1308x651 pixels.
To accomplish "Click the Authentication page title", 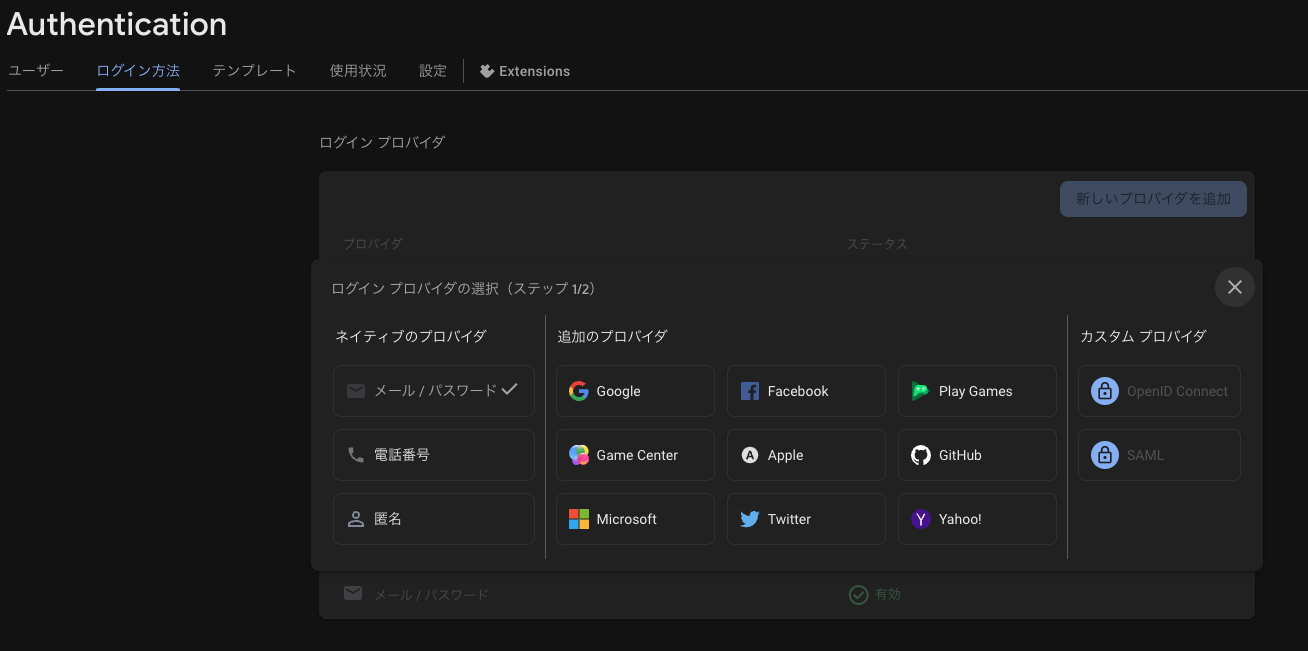I will [117, 24].
